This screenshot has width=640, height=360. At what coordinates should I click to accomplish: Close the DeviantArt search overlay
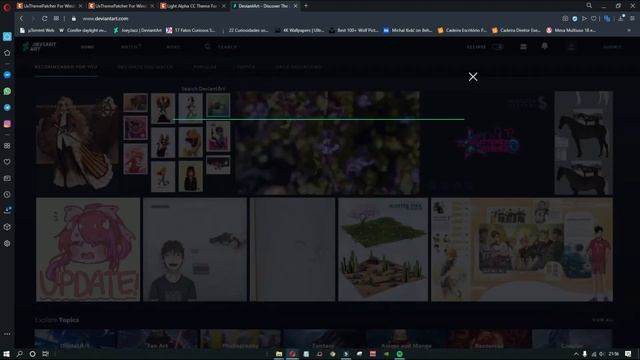click(473, 77)
